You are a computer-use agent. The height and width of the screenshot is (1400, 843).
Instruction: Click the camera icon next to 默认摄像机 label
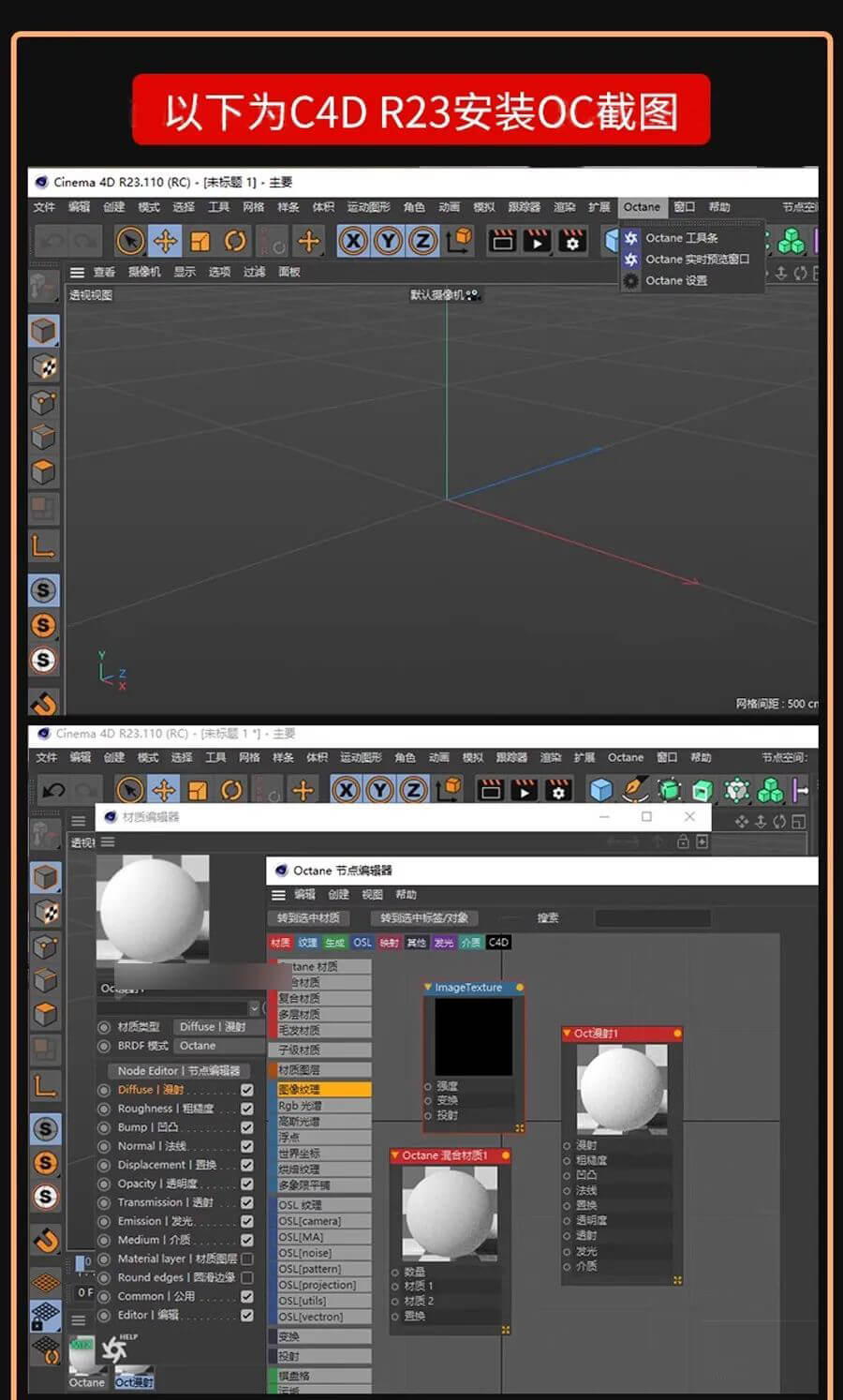coord(472,294)
